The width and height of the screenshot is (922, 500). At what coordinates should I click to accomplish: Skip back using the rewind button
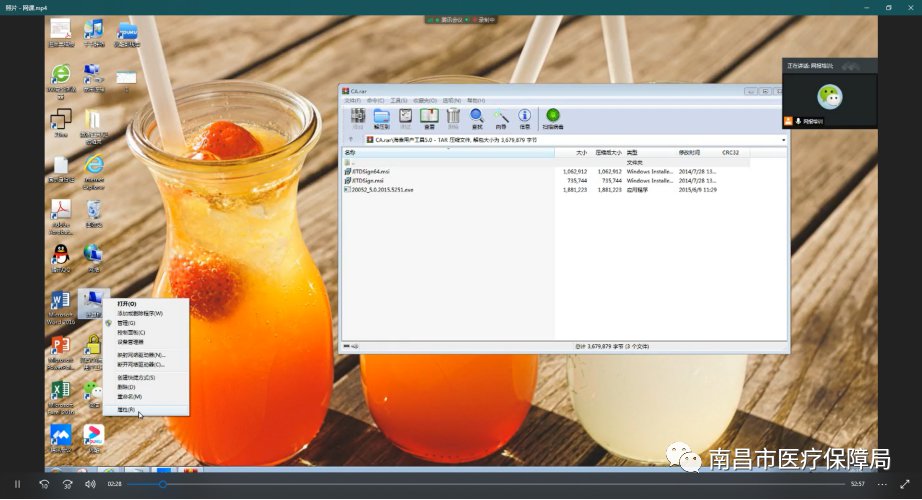tap(44, 484)
